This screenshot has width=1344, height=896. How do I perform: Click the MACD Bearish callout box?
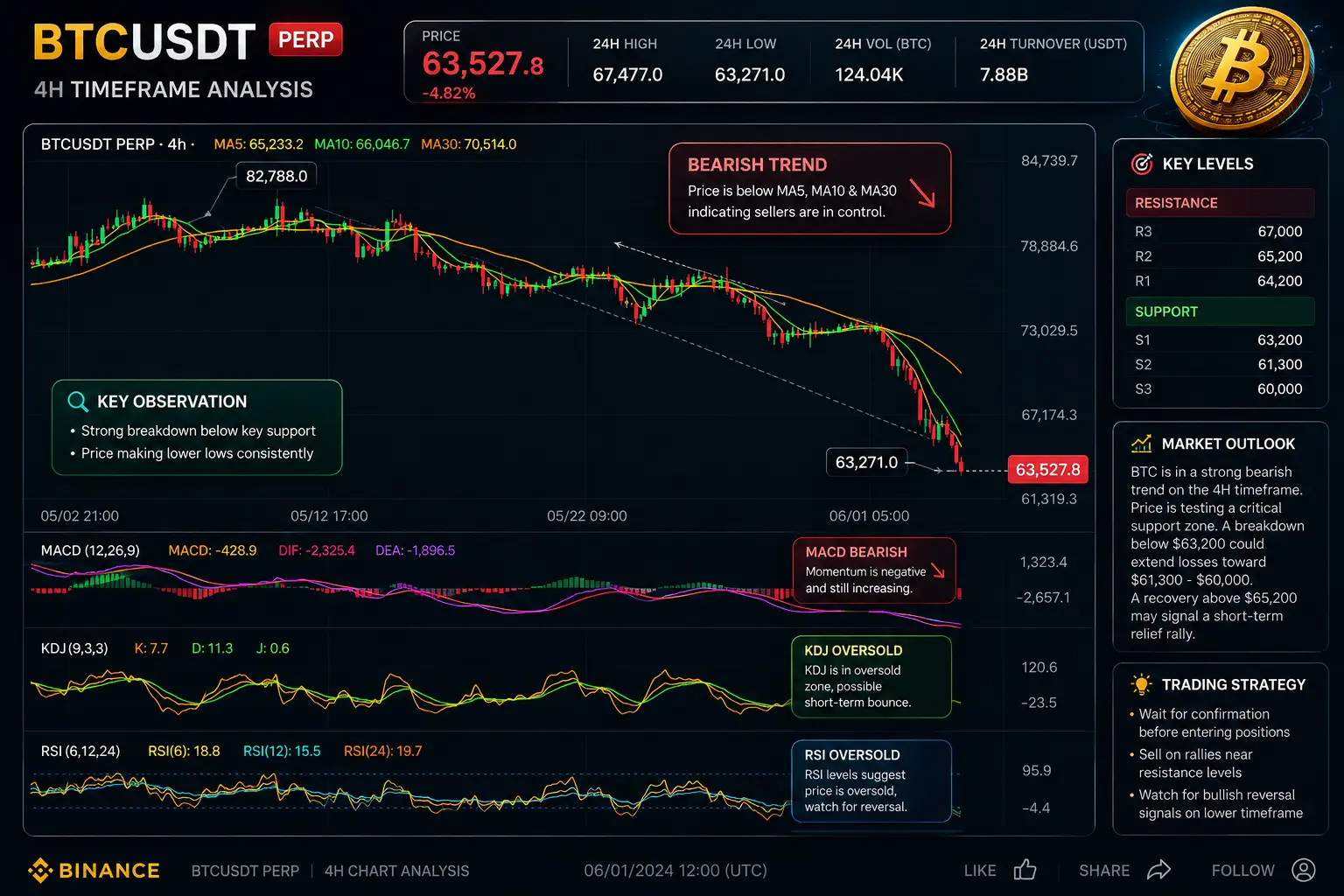coord(874,570)
